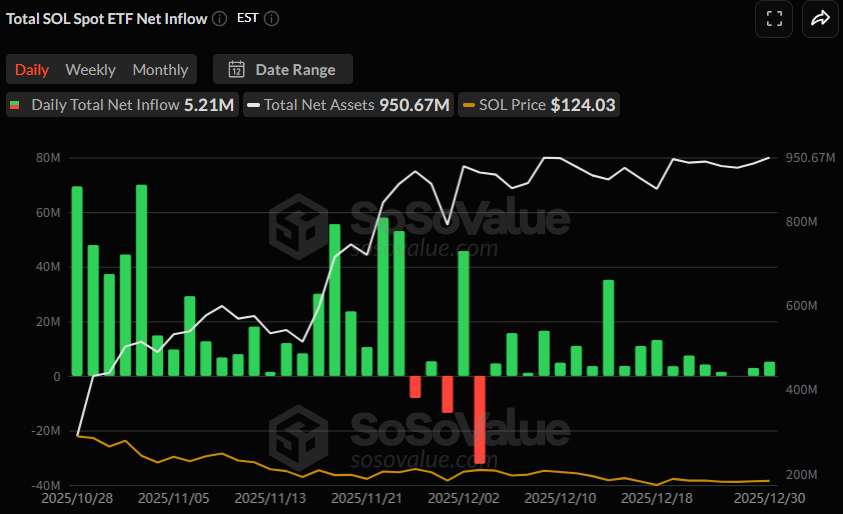Switch to Monthly view
843x514 pixels.
point(160,69)
